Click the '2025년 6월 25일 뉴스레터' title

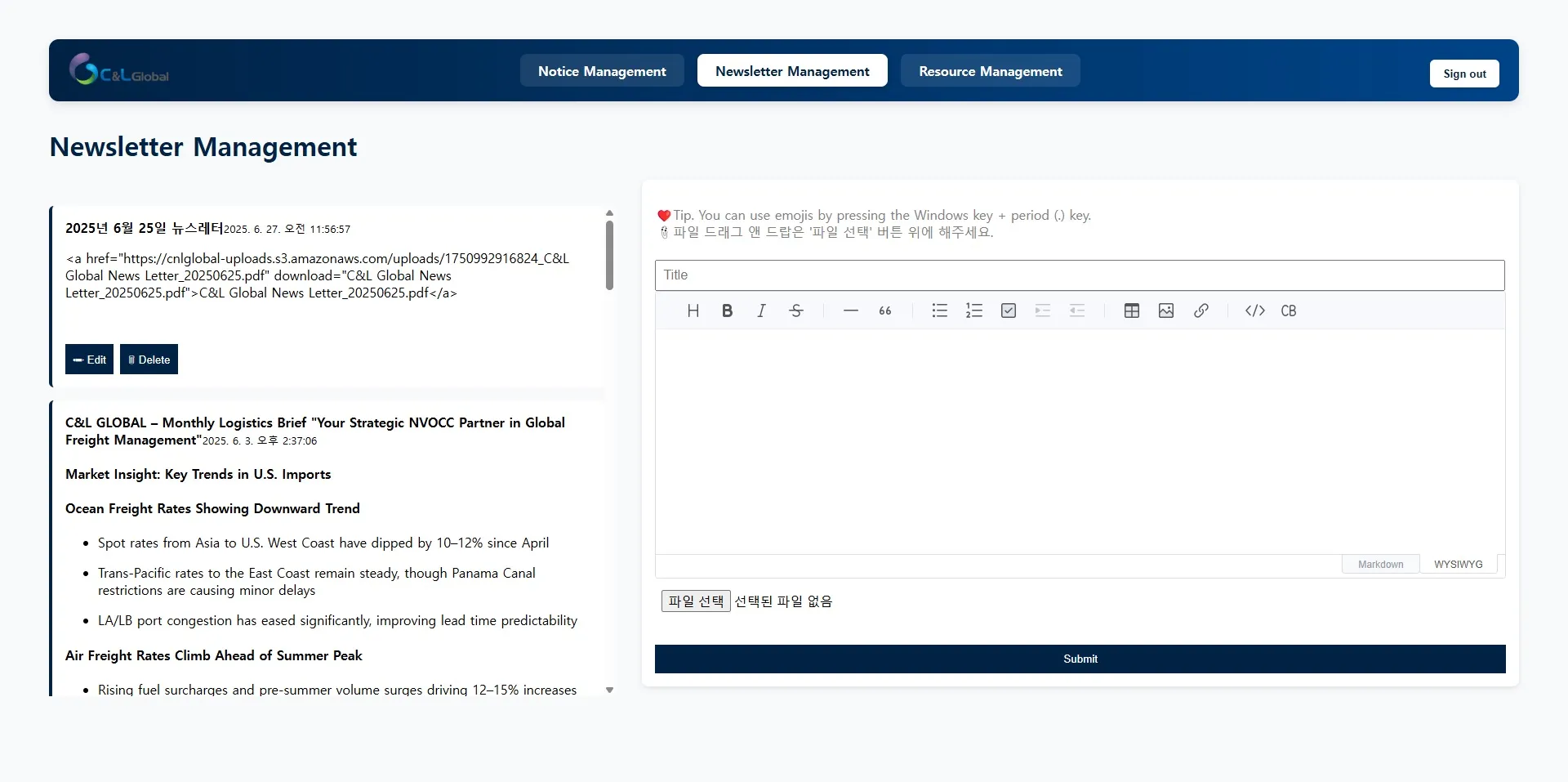point(144,228)
